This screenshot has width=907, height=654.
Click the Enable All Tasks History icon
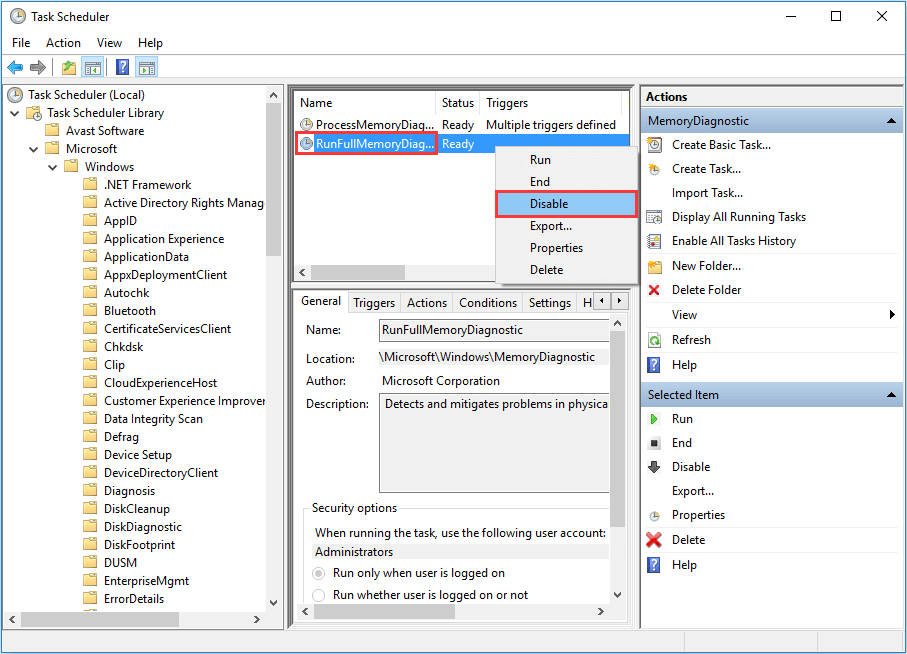pos(654,241)
